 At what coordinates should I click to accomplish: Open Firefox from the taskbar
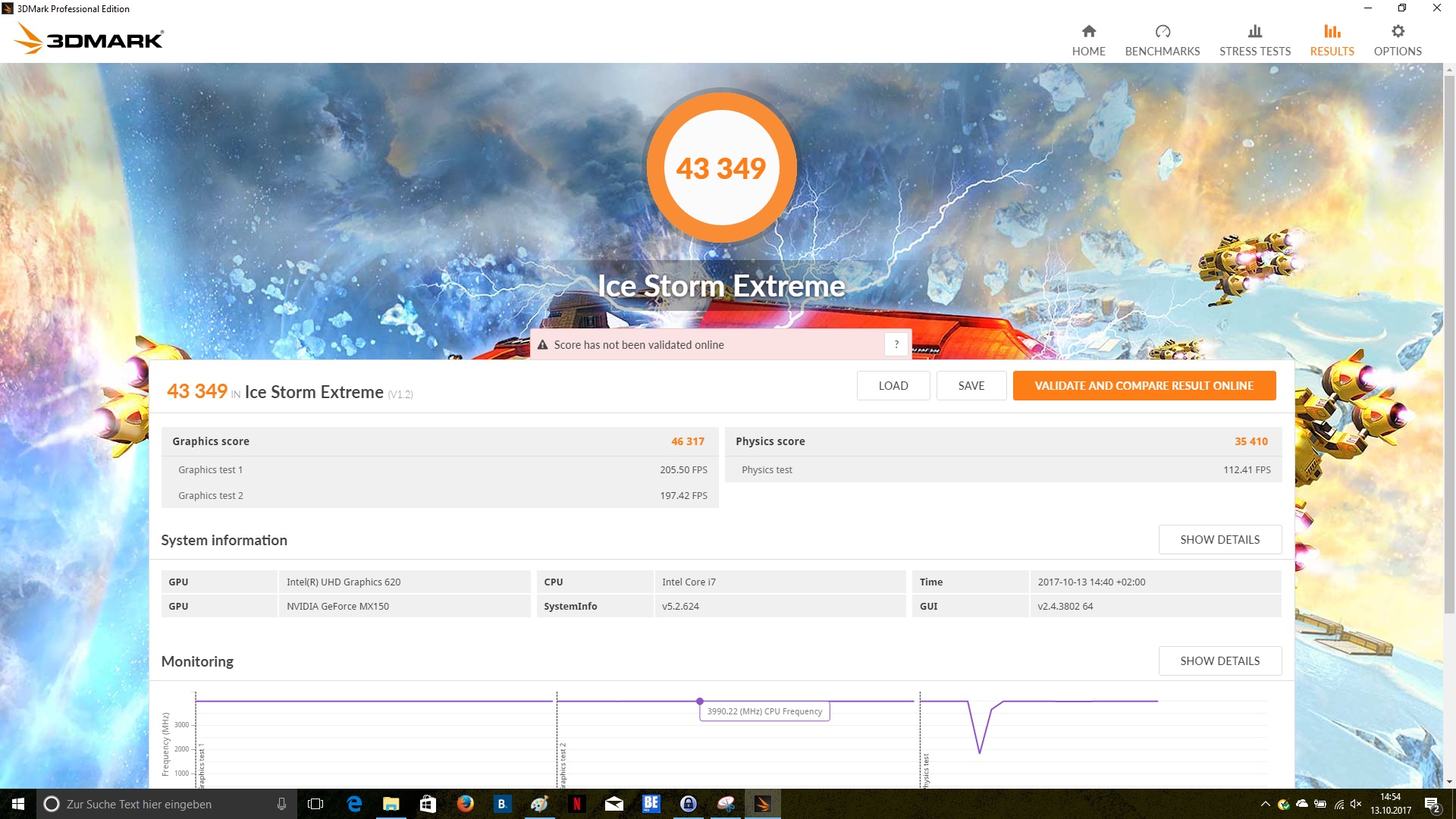pos(465,804)
